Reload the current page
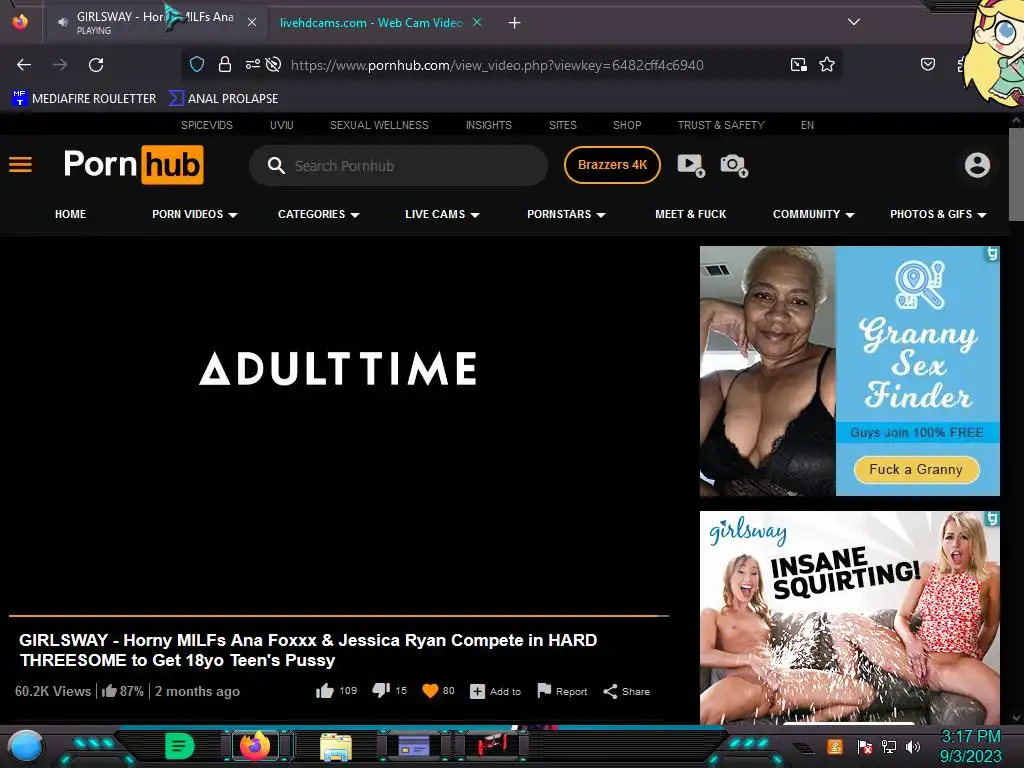Image resolution: width=1024 pixels, height=768 pixels. click(97, 65)
